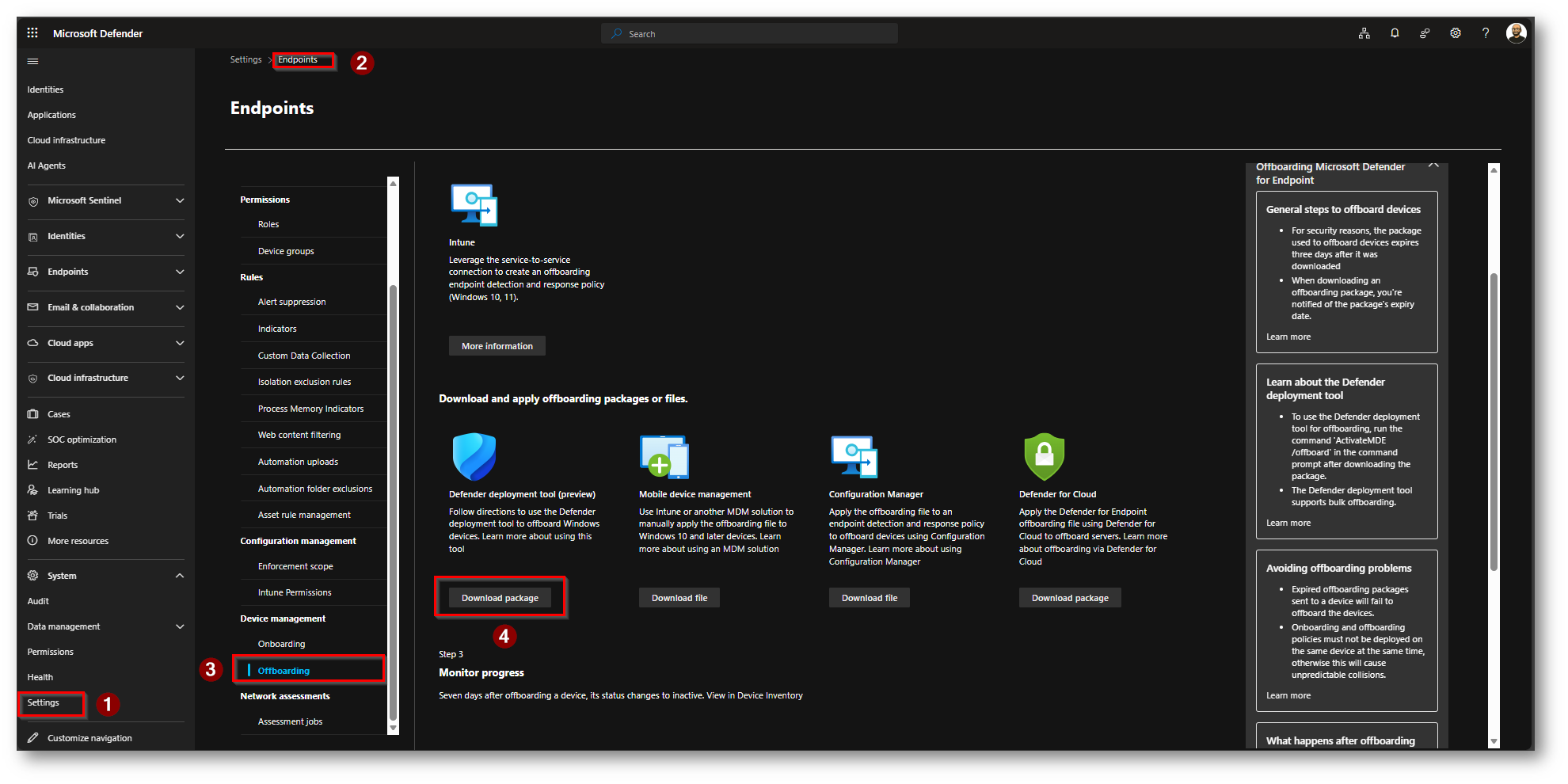The height and width of the screenshot is (784, 1568).
Task: Collapse the System section chevron
Action: coord(180,576)
